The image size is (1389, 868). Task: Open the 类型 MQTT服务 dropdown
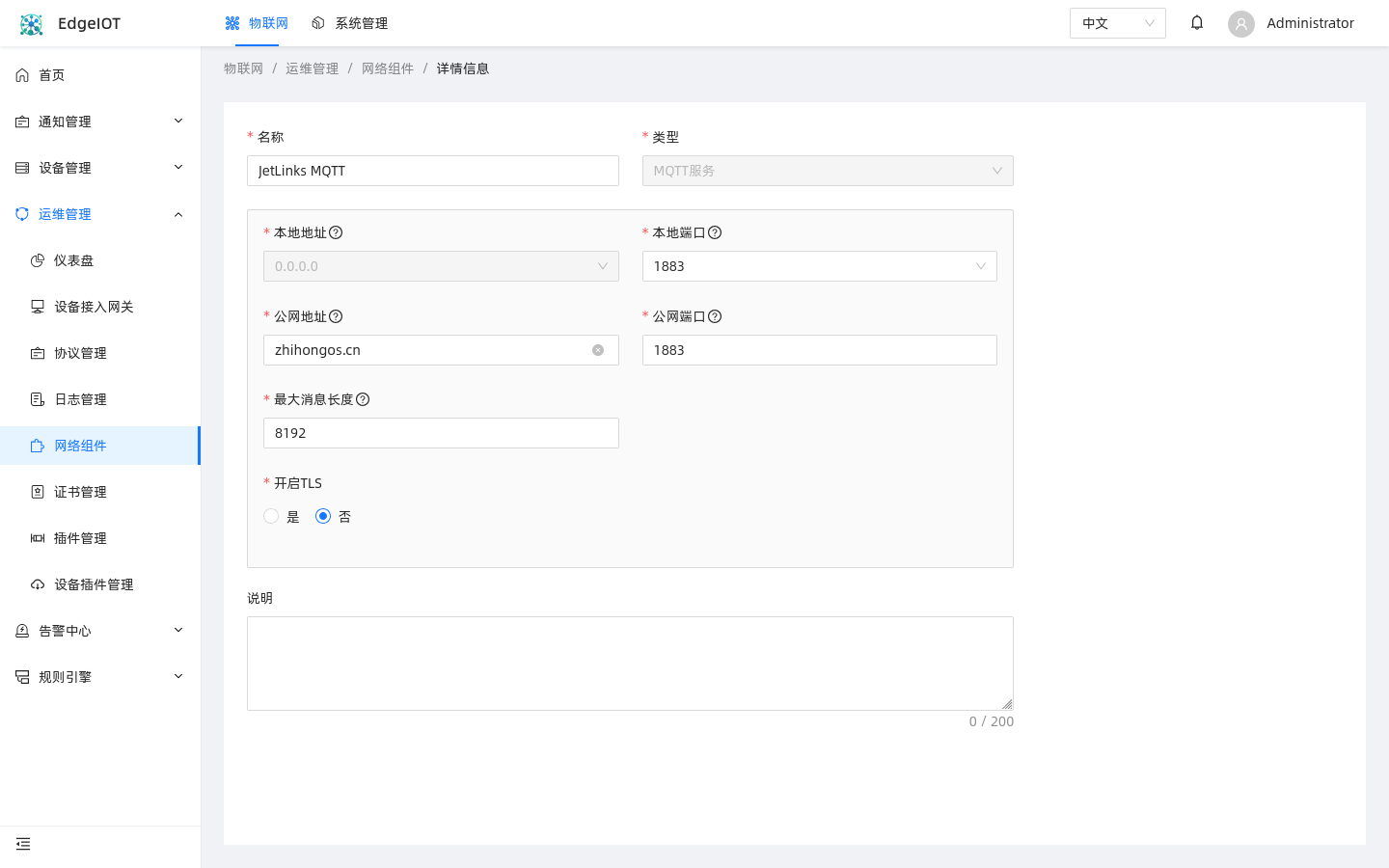pyautogui.click(x=828, y=171)
